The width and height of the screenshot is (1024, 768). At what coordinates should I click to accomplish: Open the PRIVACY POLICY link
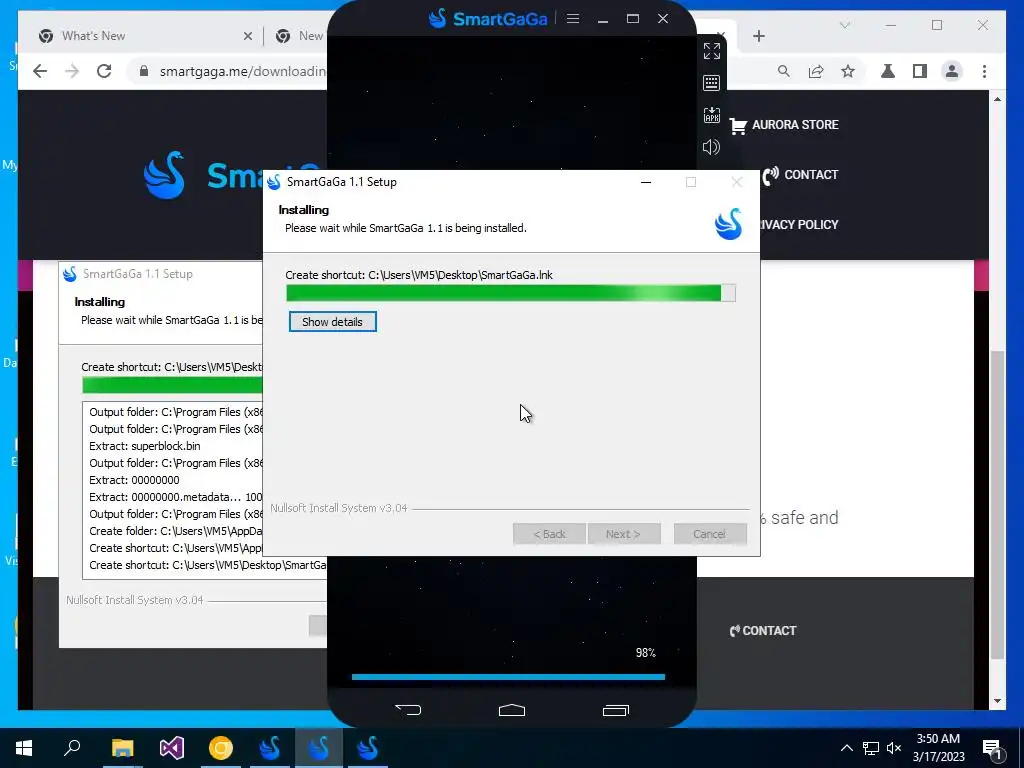click(x=799, y=225)
